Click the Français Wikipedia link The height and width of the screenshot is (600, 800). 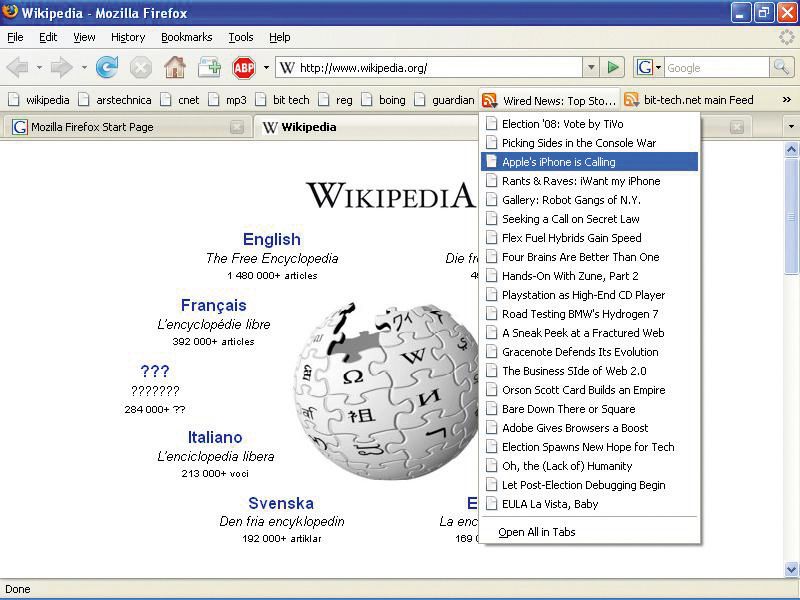pos(214,305)
